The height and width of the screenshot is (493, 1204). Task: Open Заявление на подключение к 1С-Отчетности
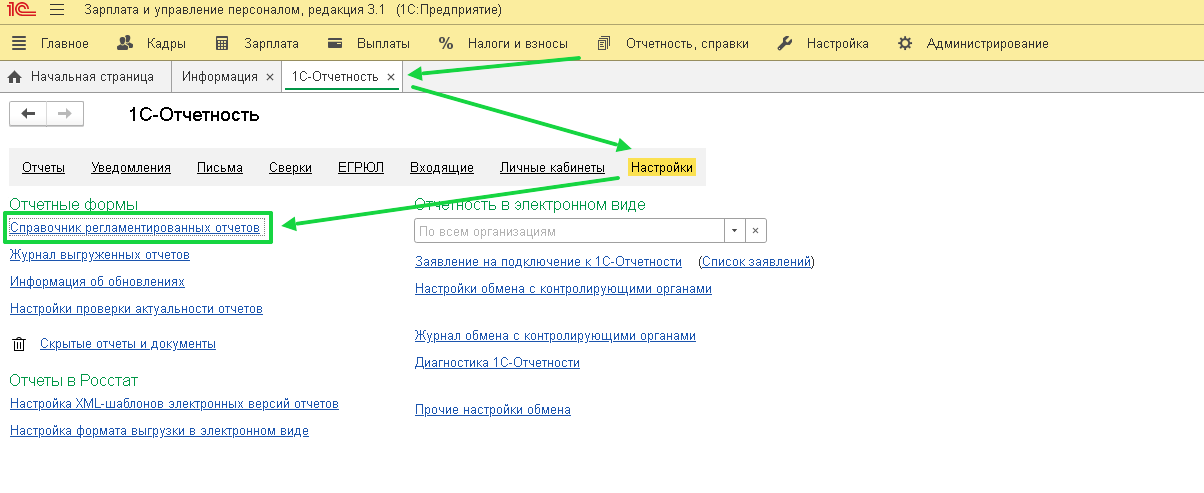[x=548, y=262]
